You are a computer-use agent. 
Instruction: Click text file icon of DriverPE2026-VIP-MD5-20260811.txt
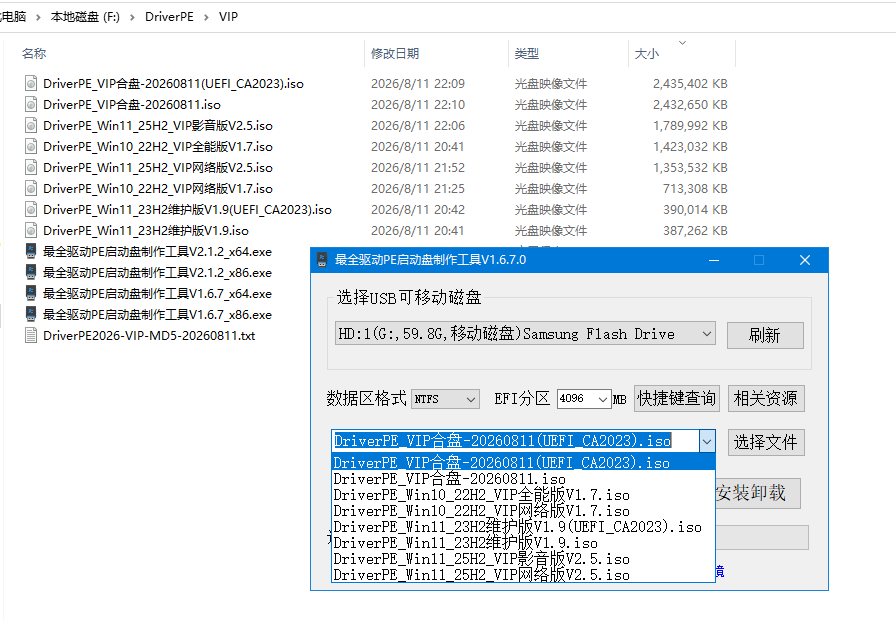(31, 335)
